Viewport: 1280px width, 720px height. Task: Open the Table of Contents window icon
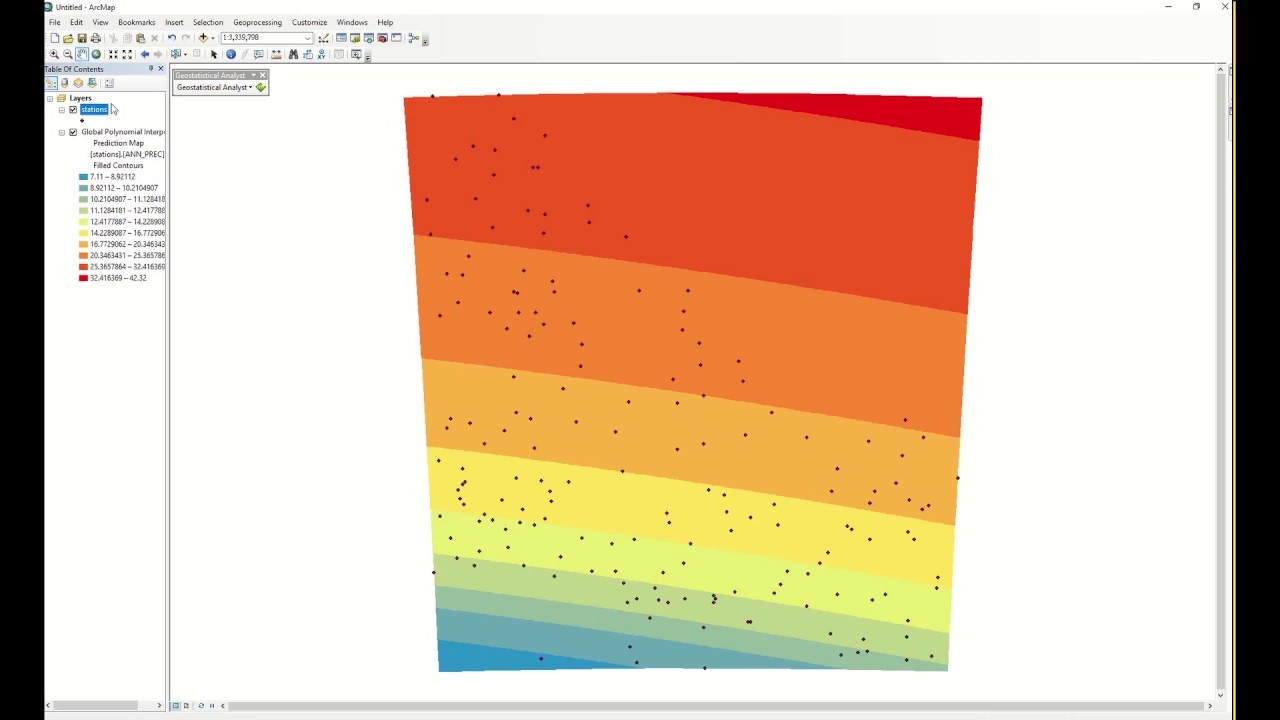(x=341, y=38)
